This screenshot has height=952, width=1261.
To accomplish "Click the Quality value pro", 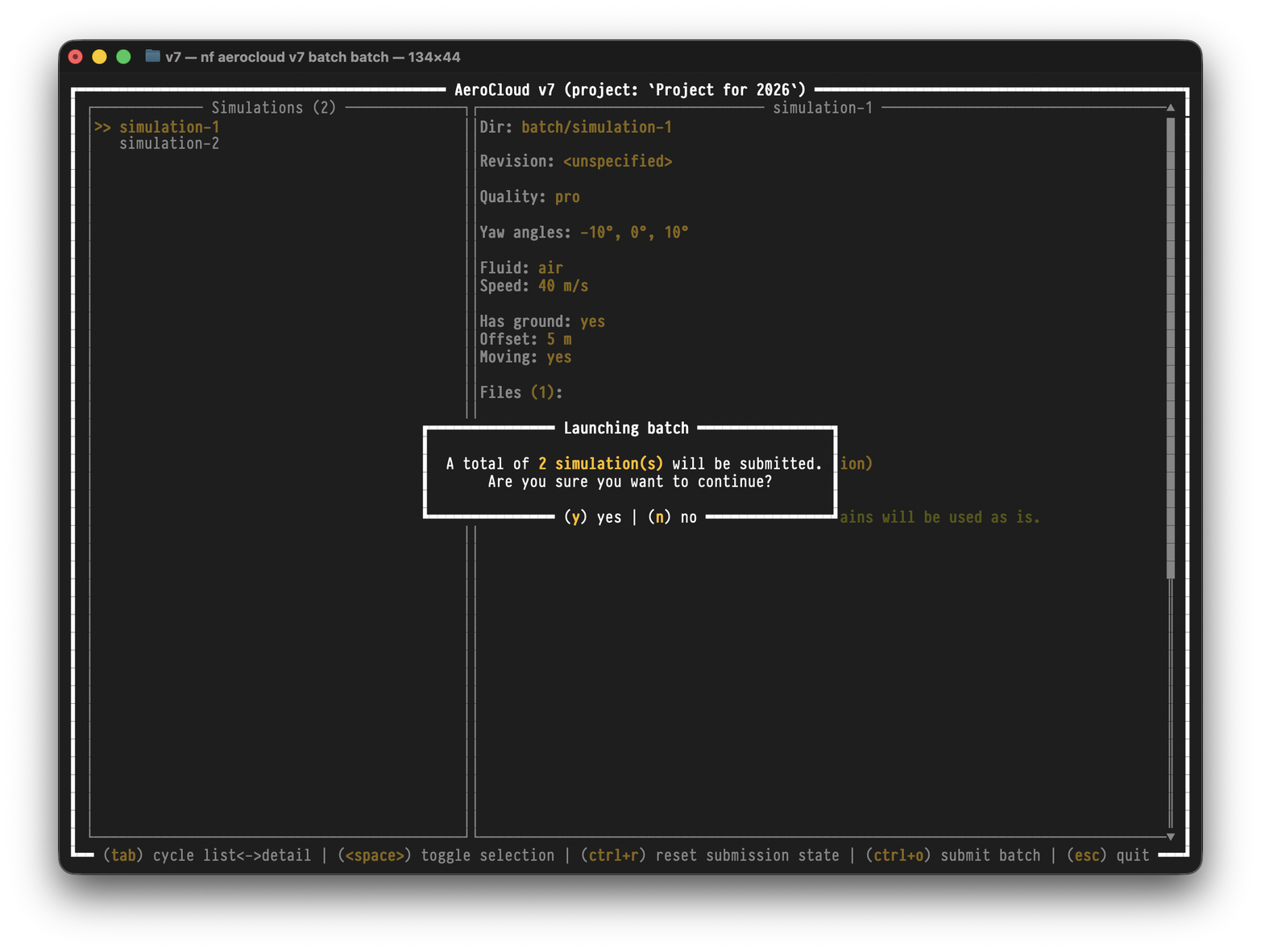I will point(567,197).
